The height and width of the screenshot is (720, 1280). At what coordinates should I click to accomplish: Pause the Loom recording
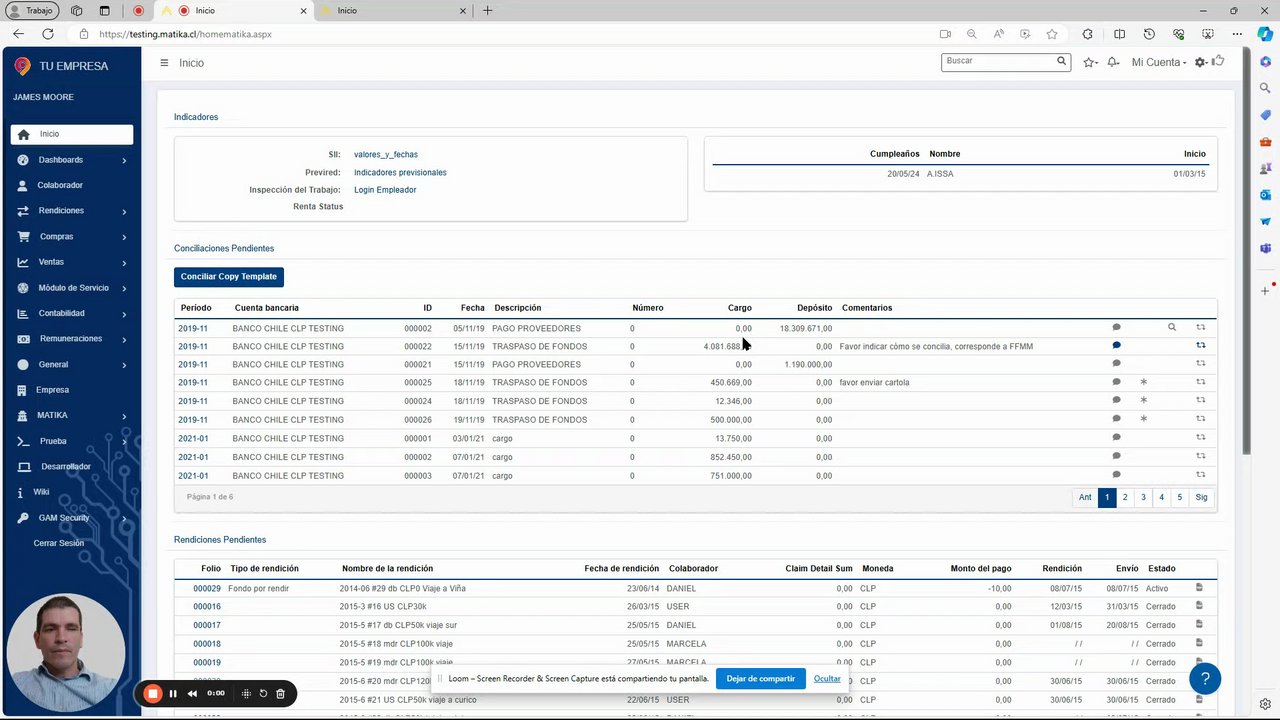pyautogui.click(x=173, y=693)
